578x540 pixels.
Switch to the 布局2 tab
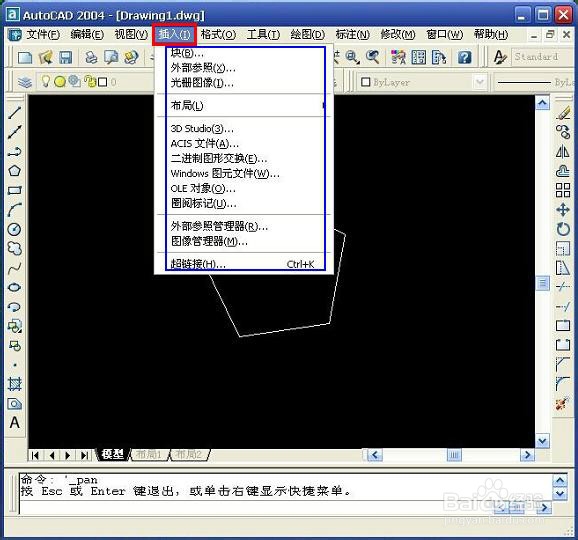point(189,455)
